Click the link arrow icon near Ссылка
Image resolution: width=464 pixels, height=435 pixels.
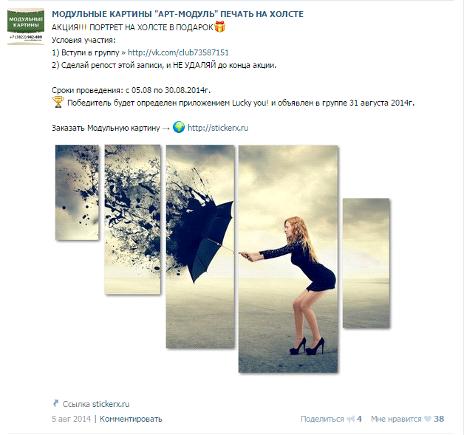pos(56,403)
